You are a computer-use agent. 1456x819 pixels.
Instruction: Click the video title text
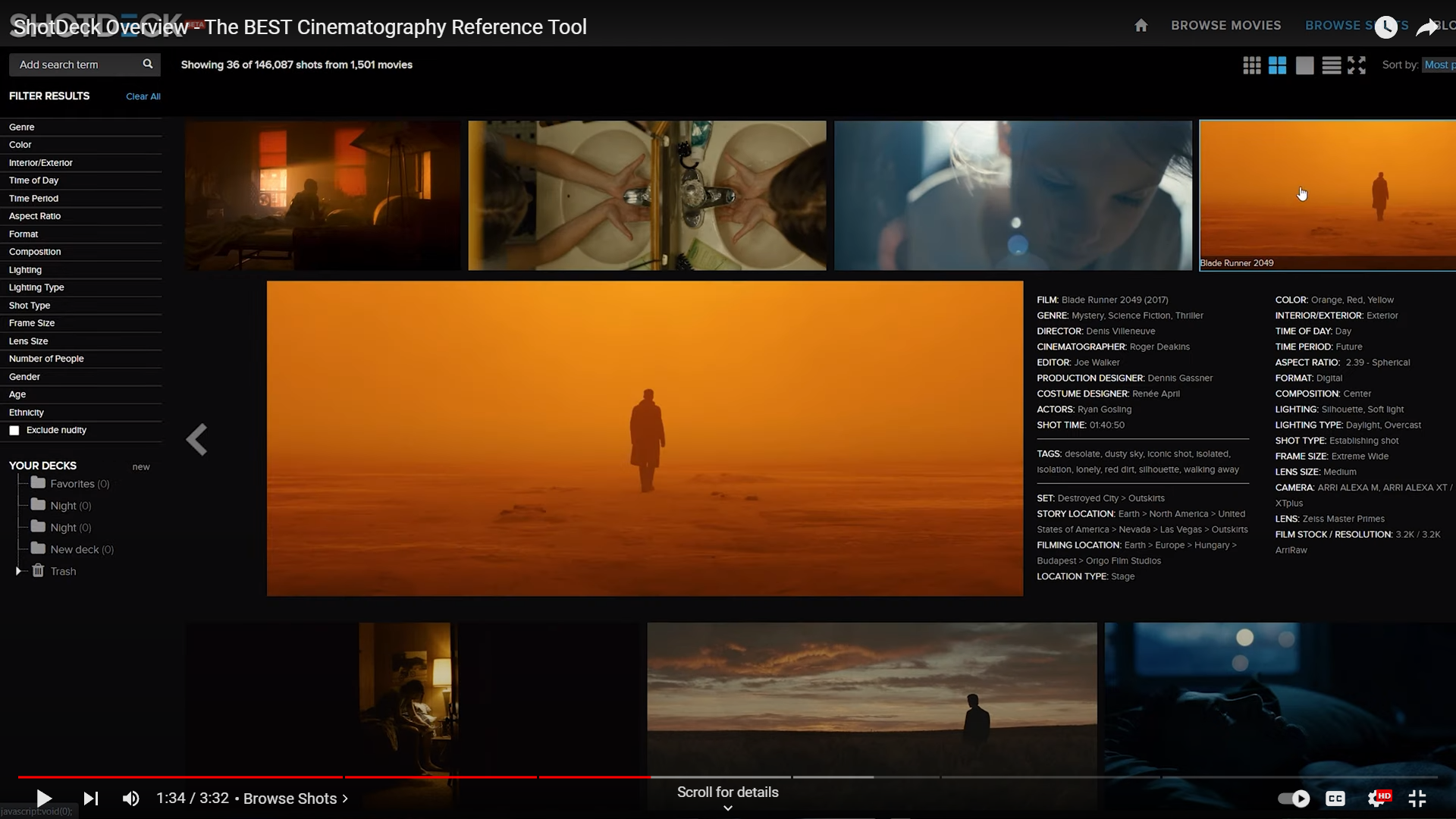[300, 27]
